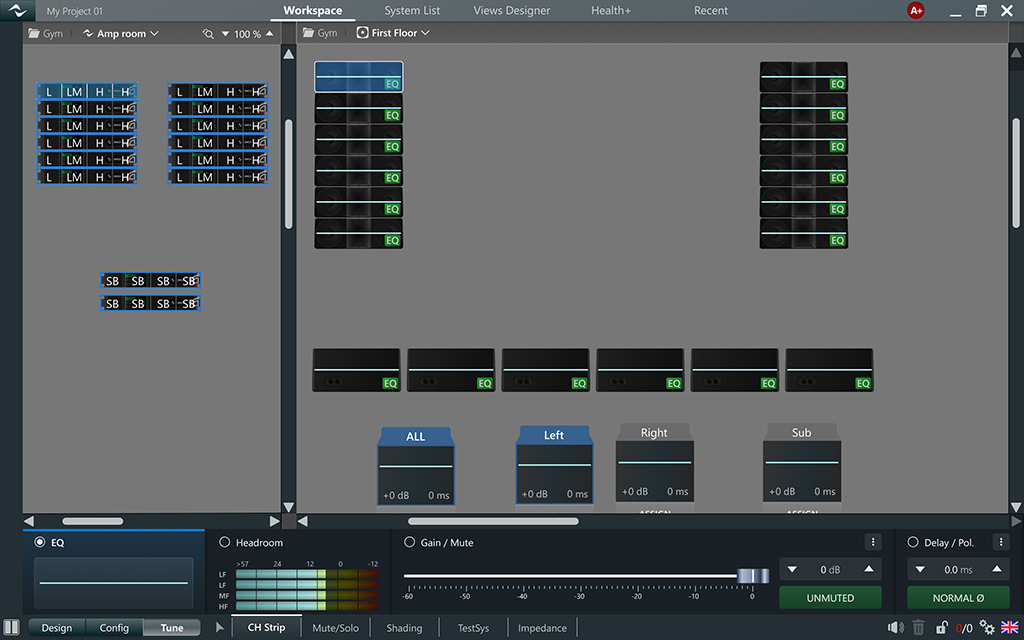Decrease the gain dB value with down arrow

pyautogui.click(x=792, y=569)
